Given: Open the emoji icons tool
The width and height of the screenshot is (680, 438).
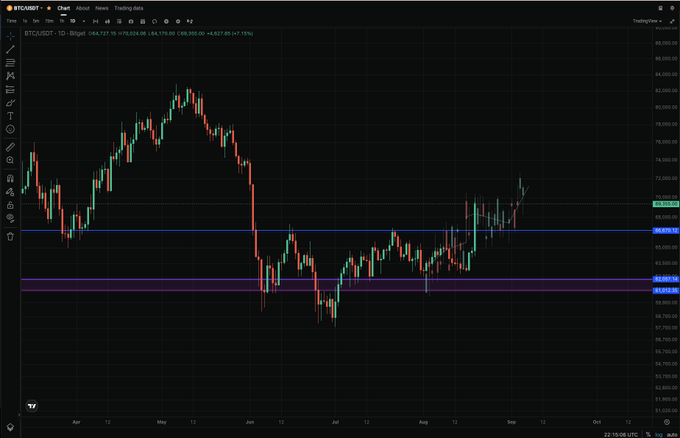Looking at the screenshot, I should [x=10, y=129].
